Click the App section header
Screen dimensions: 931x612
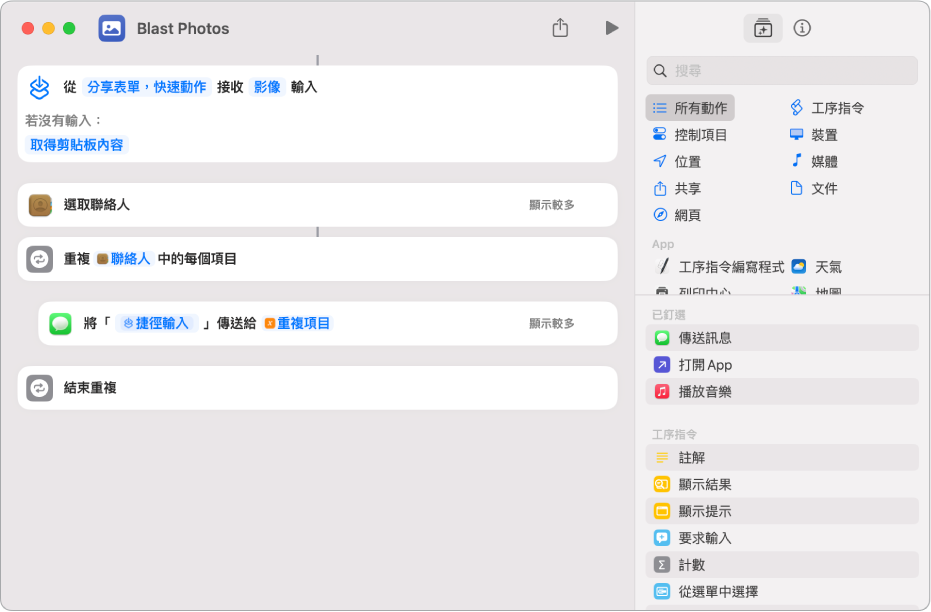(x=663, y=244)
